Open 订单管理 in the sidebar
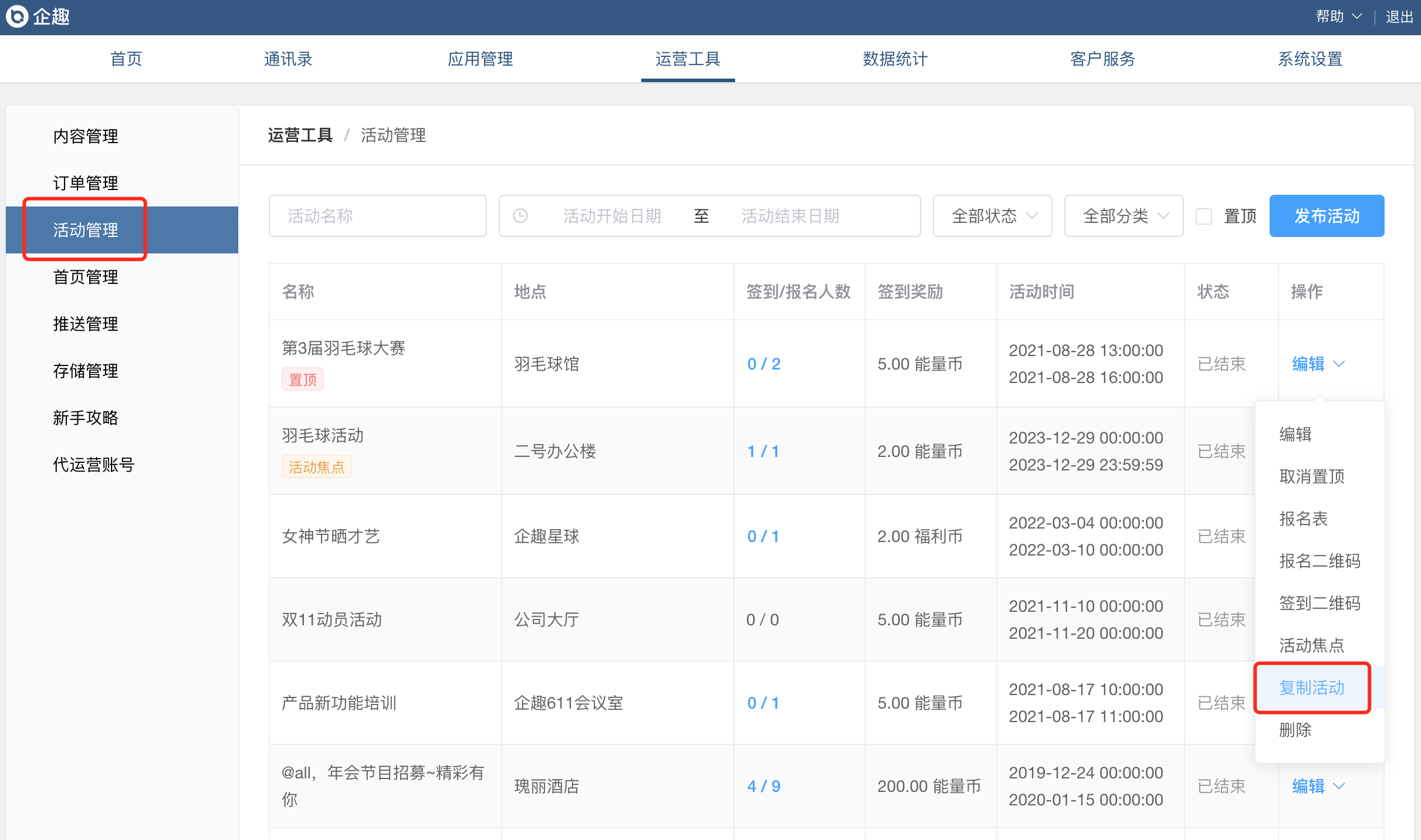 click(86, 183)
